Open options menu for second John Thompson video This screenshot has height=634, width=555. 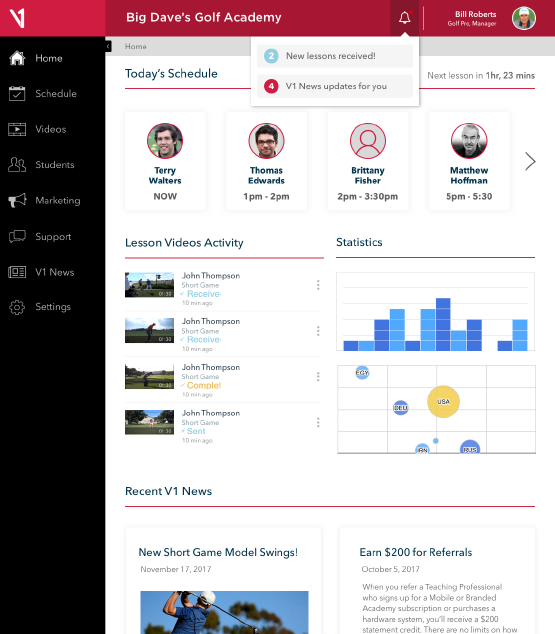[x=318, y=331]
